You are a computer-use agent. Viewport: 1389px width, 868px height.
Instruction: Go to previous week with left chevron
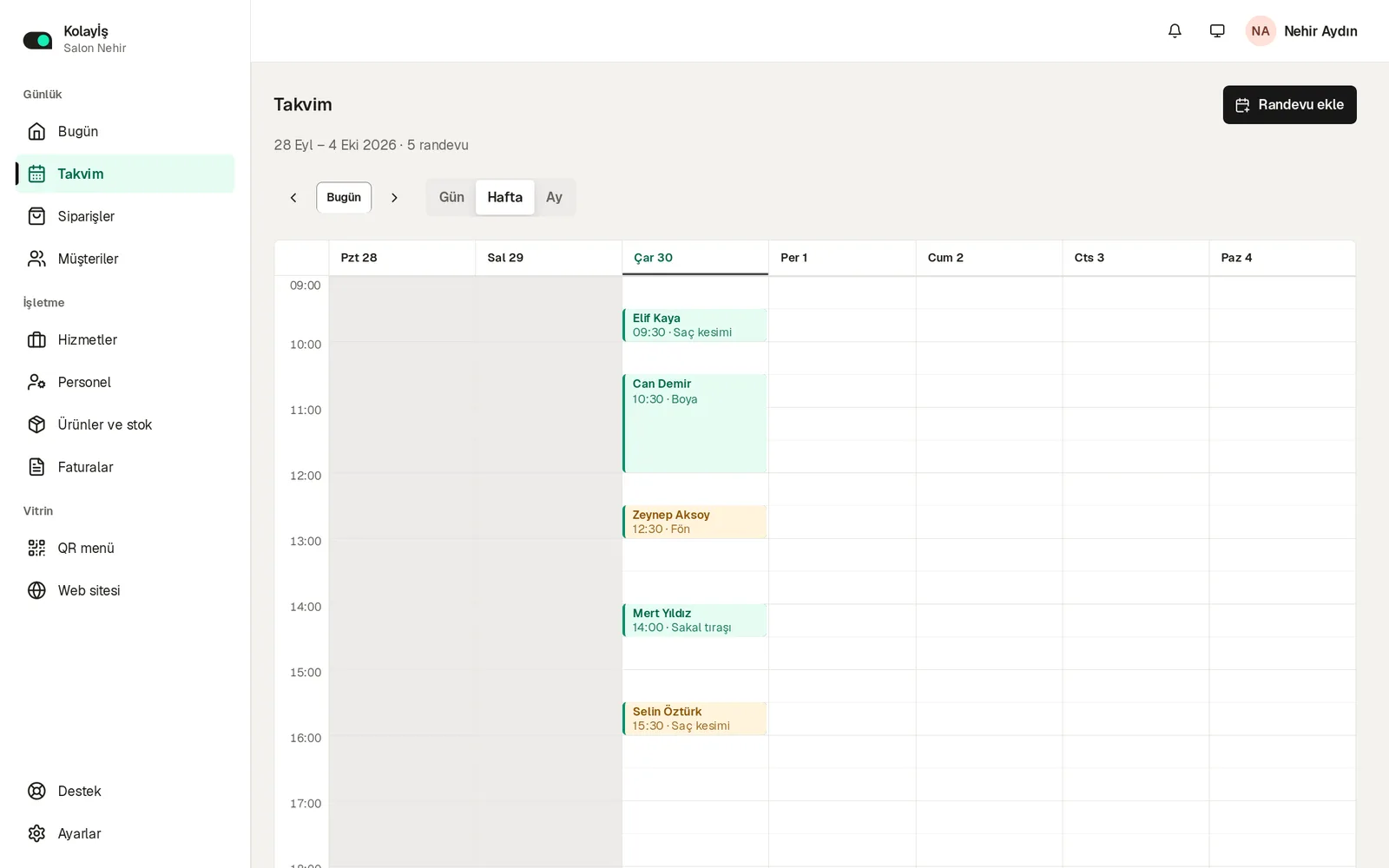click(x=293, y=198)
